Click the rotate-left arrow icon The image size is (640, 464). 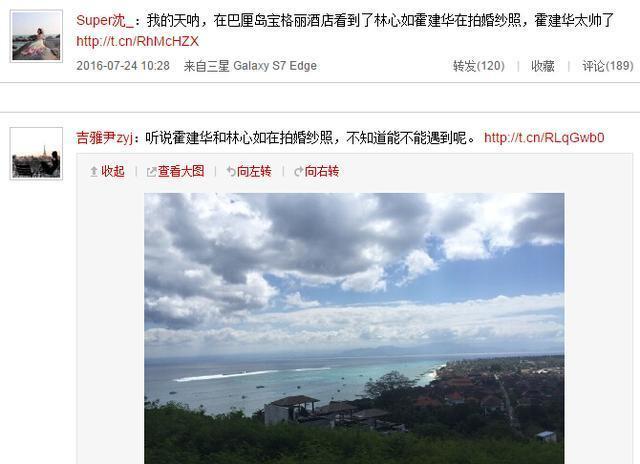tap(231, 172)
